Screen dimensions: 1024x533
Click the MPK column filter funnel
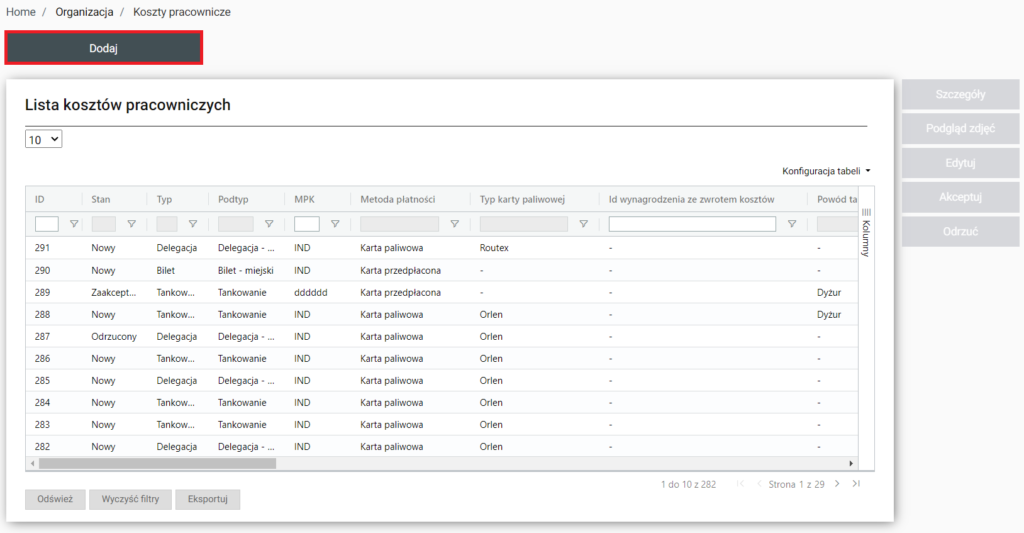335,224
